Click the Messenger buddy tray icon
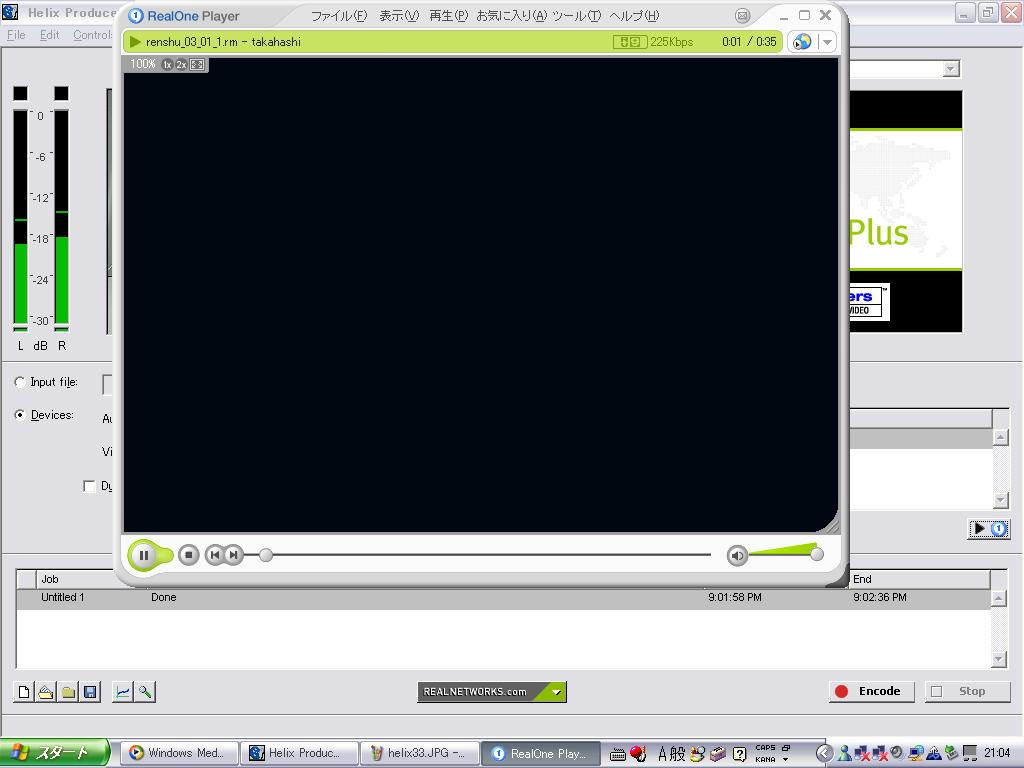The height and width of the screenshot is (768, 1024). click(x=845, y=754)
